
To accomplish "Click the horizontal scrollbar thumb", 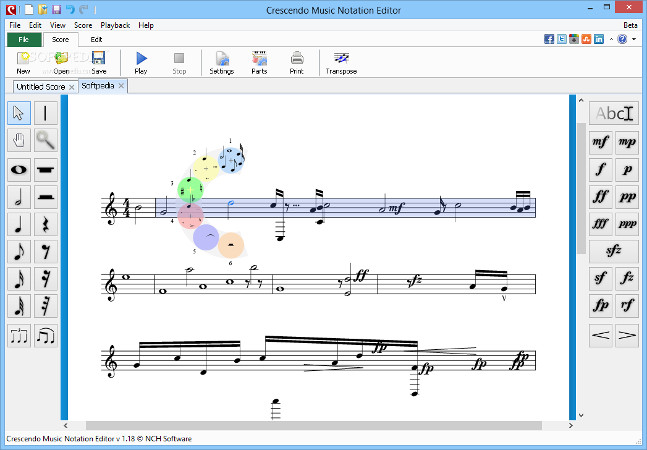I will [x=314, y=425].
